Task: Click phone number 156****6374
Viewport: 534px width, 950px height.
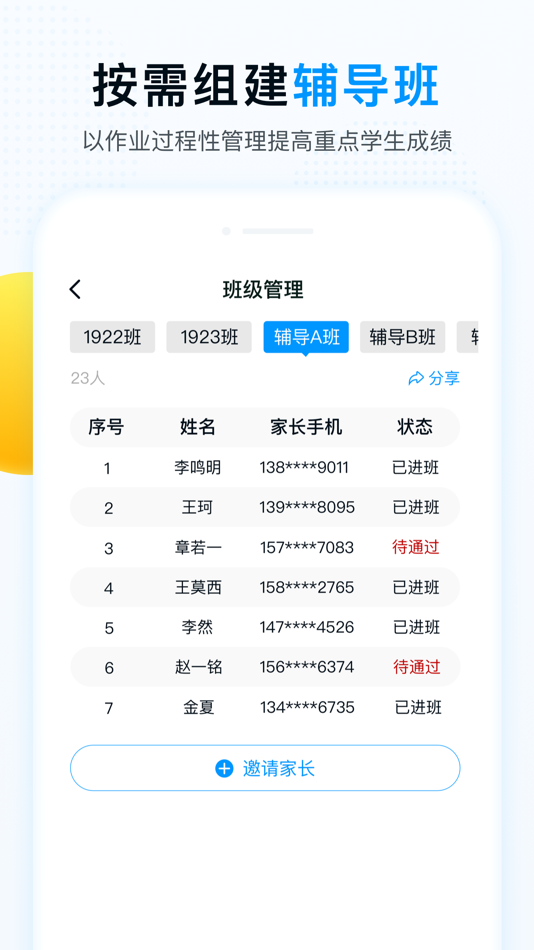Action: pos(307,668)
